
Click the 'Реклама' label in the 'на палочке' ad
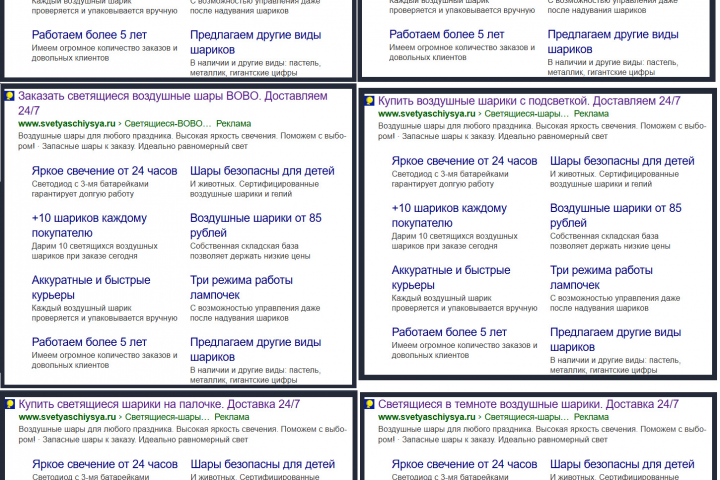coord(232,417)
